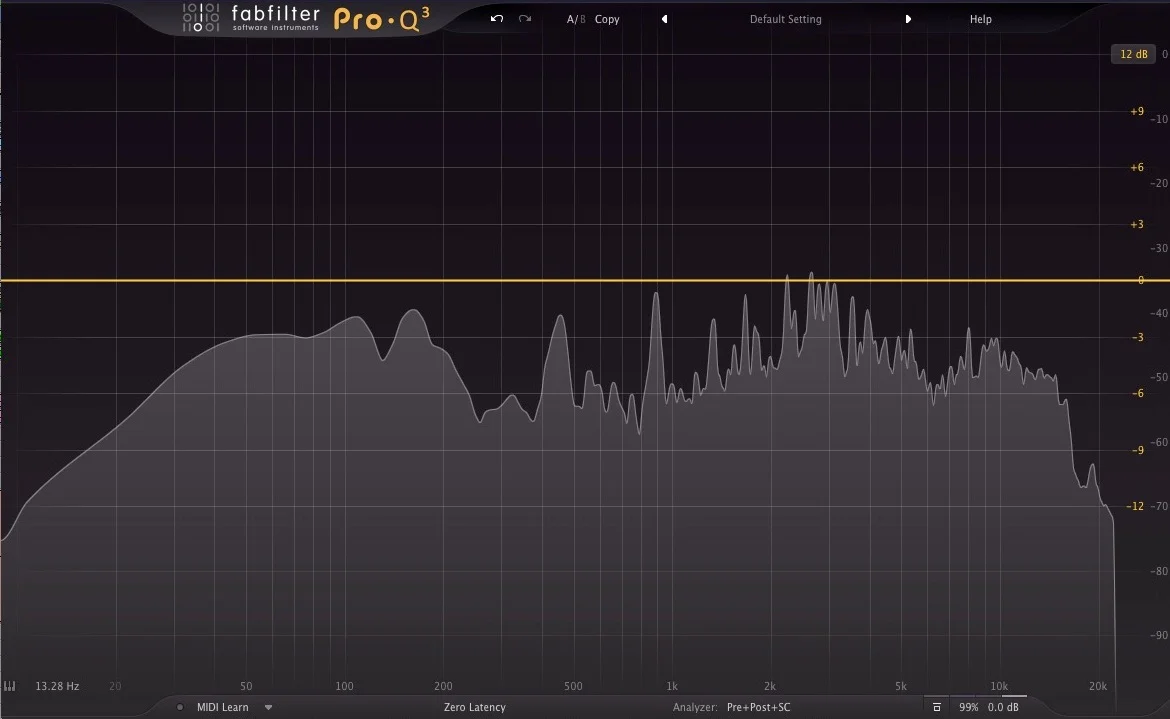Toggle the piano keyboard display icon
This screenshot has width=1170, height=719.
tap(10, 686)
